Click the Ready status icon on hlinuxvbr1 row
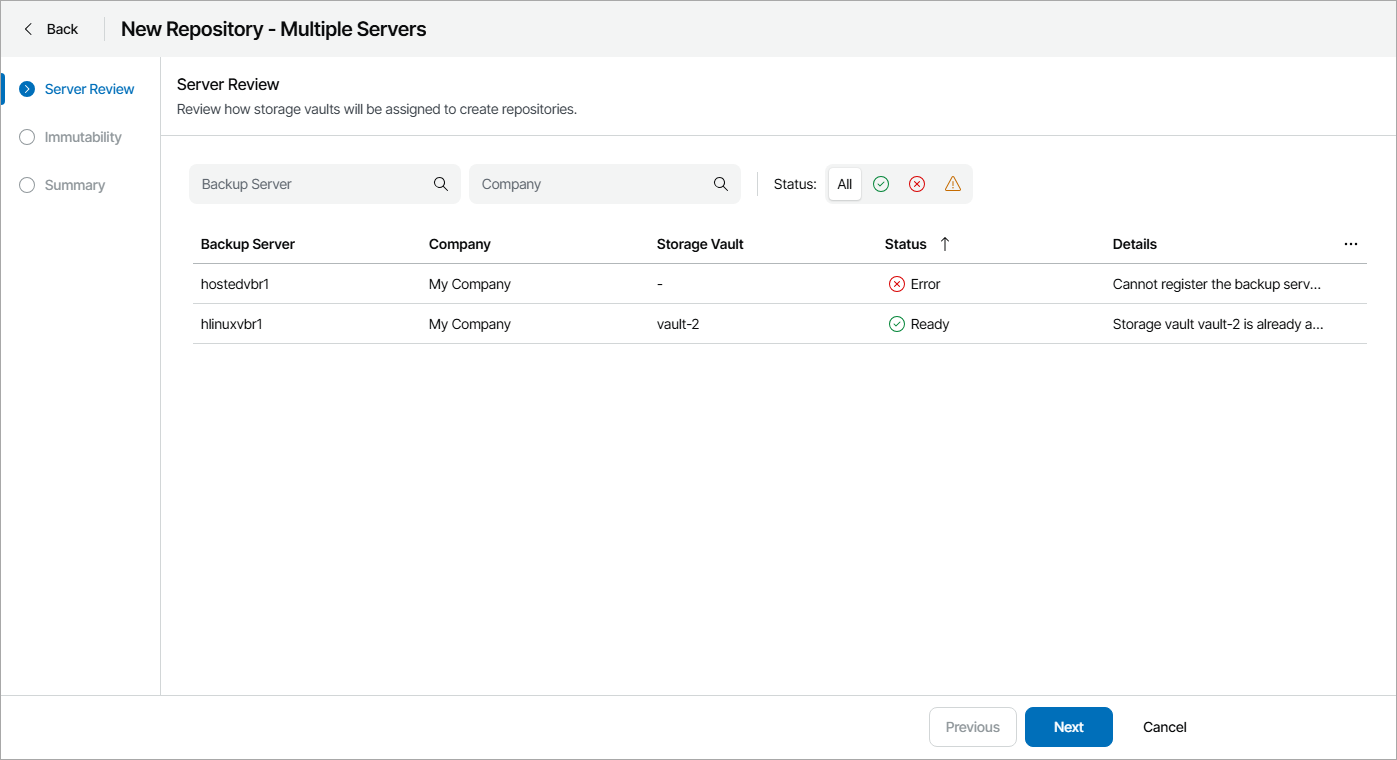1397x760 pixels. pyautogui.click(x=897, y=323)
